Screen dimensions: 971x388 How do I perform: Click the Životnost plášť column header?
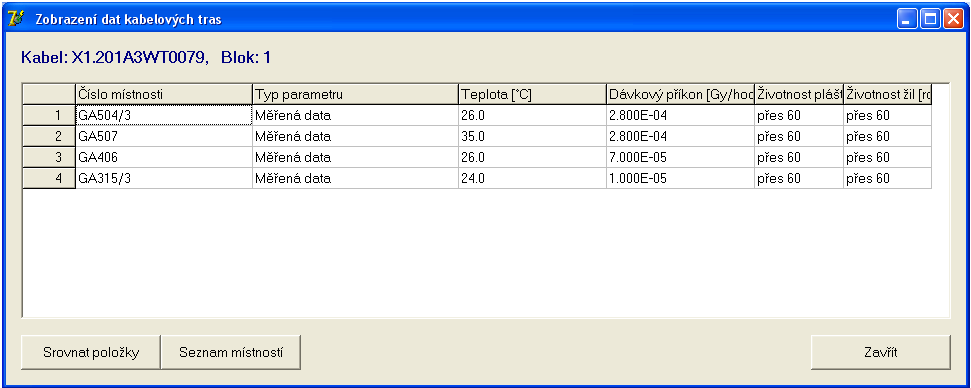799,94
